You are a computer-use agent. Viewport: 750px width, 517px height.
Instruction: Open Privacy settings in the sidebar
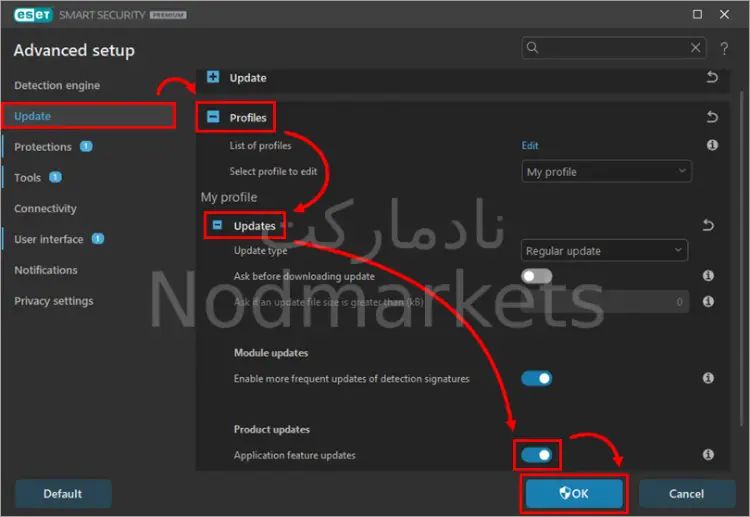[54, 301]
